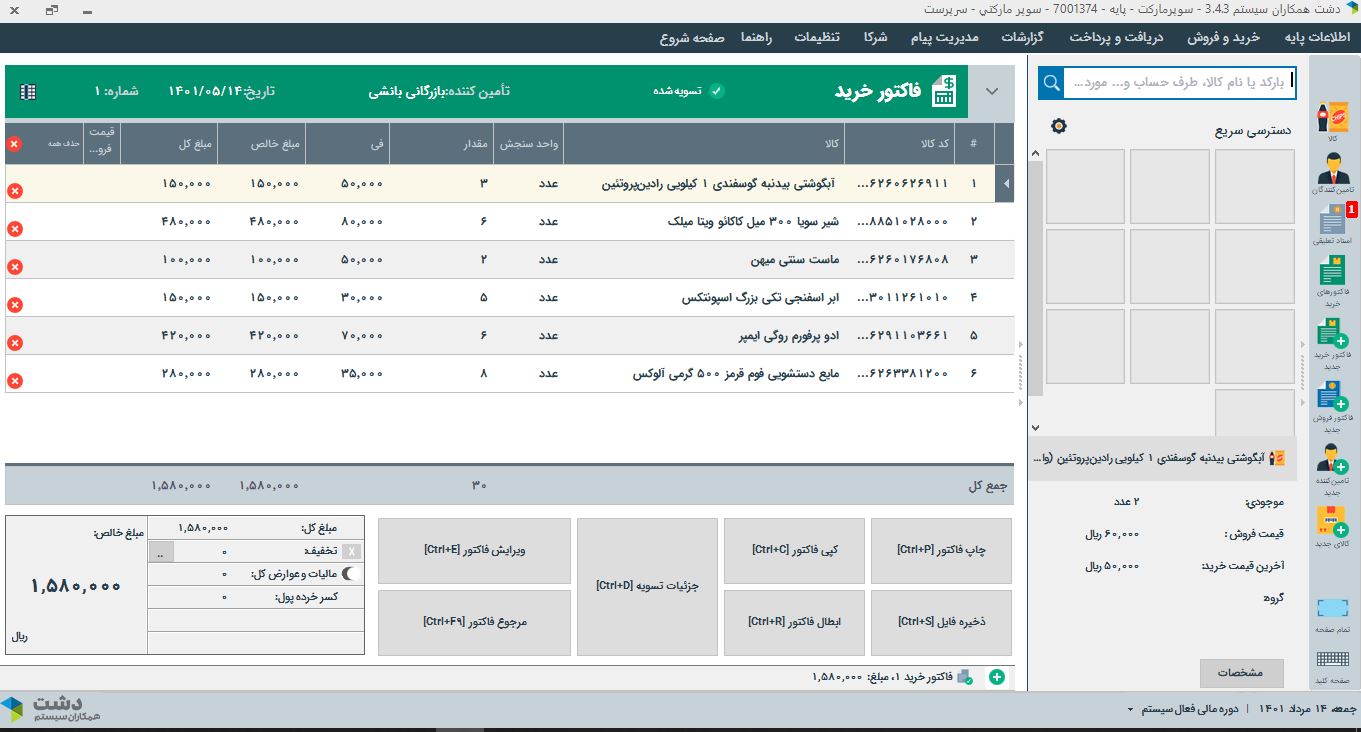Switch to تمام صفحه full screen
Image resolution: width=1361 pixels, height=732 pixels.
(x=1331, y=614)
